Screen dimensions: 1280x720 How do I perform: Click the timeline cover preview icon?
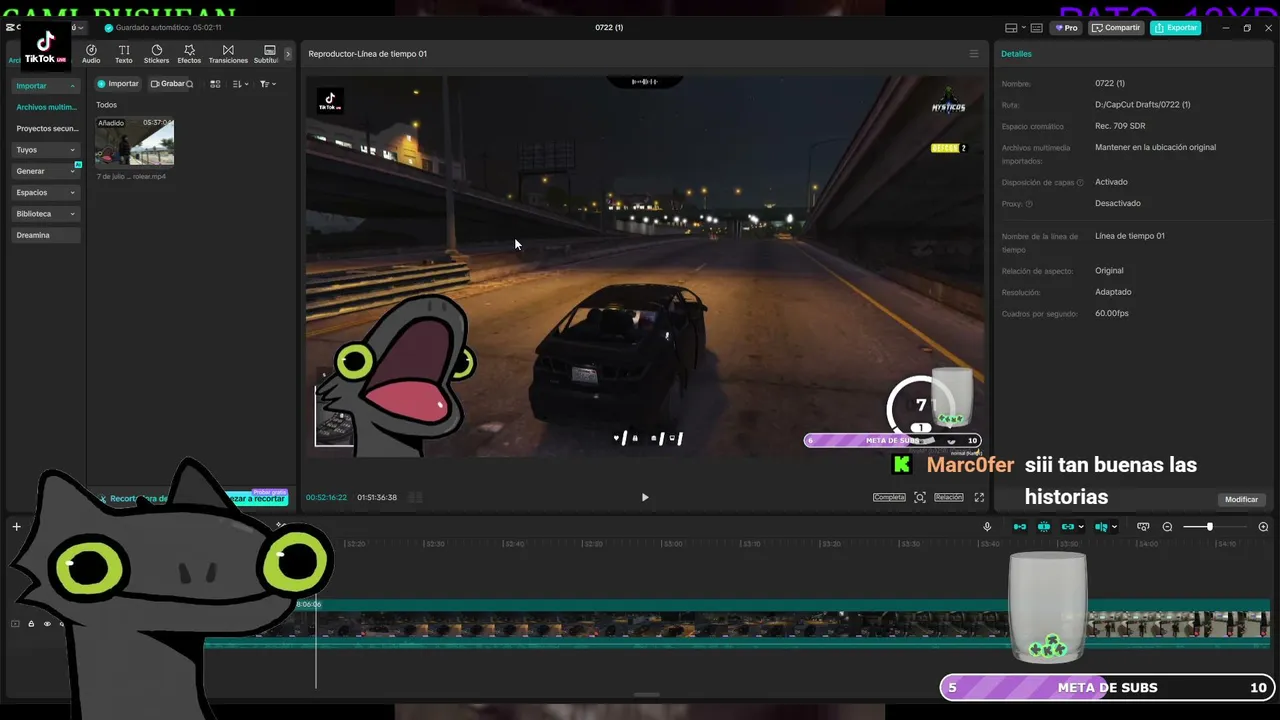point(1143,527)
